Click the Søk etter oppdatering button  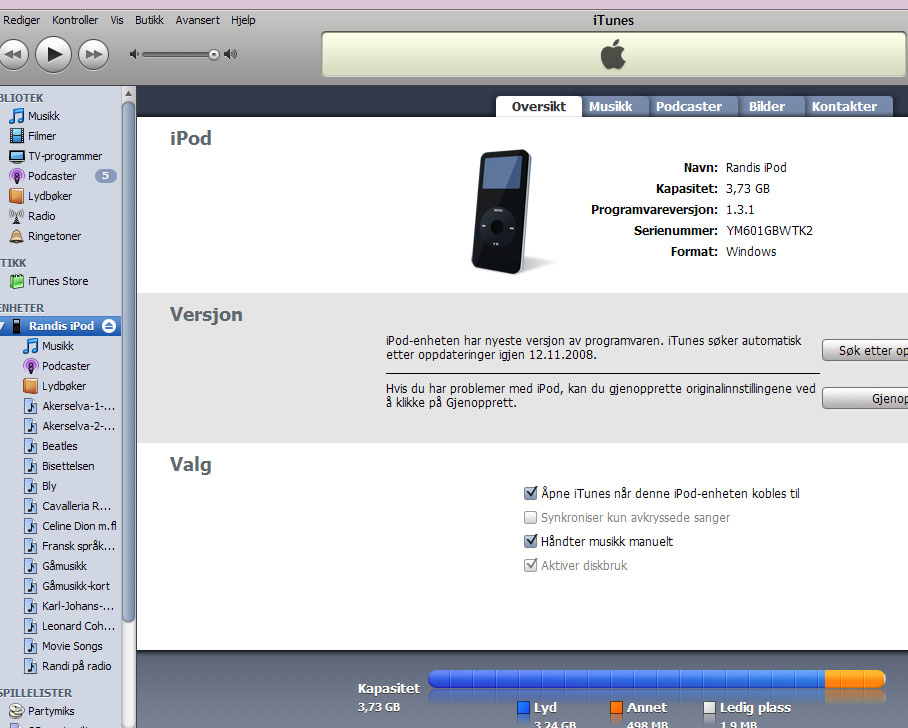tap(865, 350)
